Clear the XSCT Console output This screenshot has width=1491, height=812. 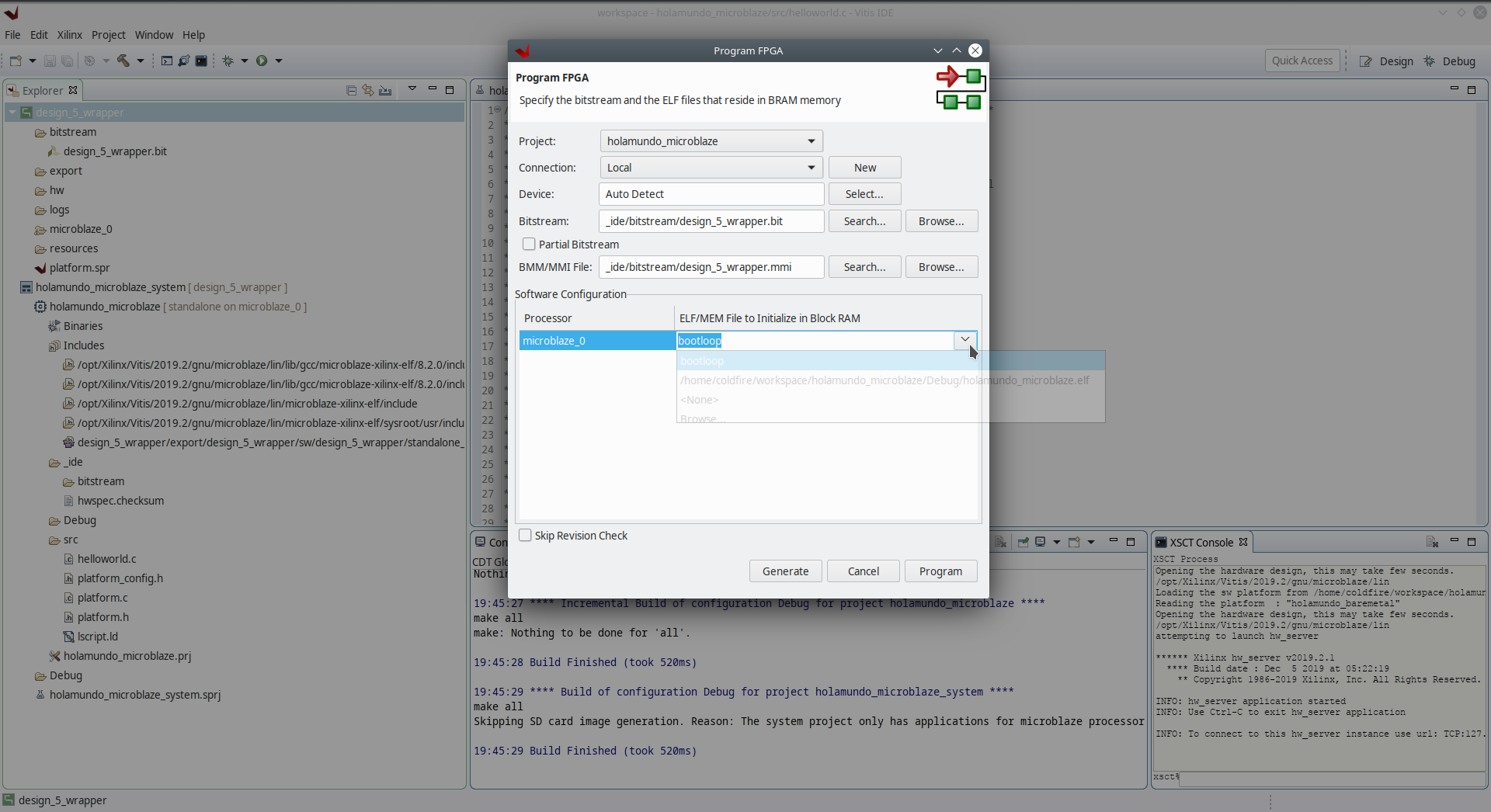coord(1433,542)
